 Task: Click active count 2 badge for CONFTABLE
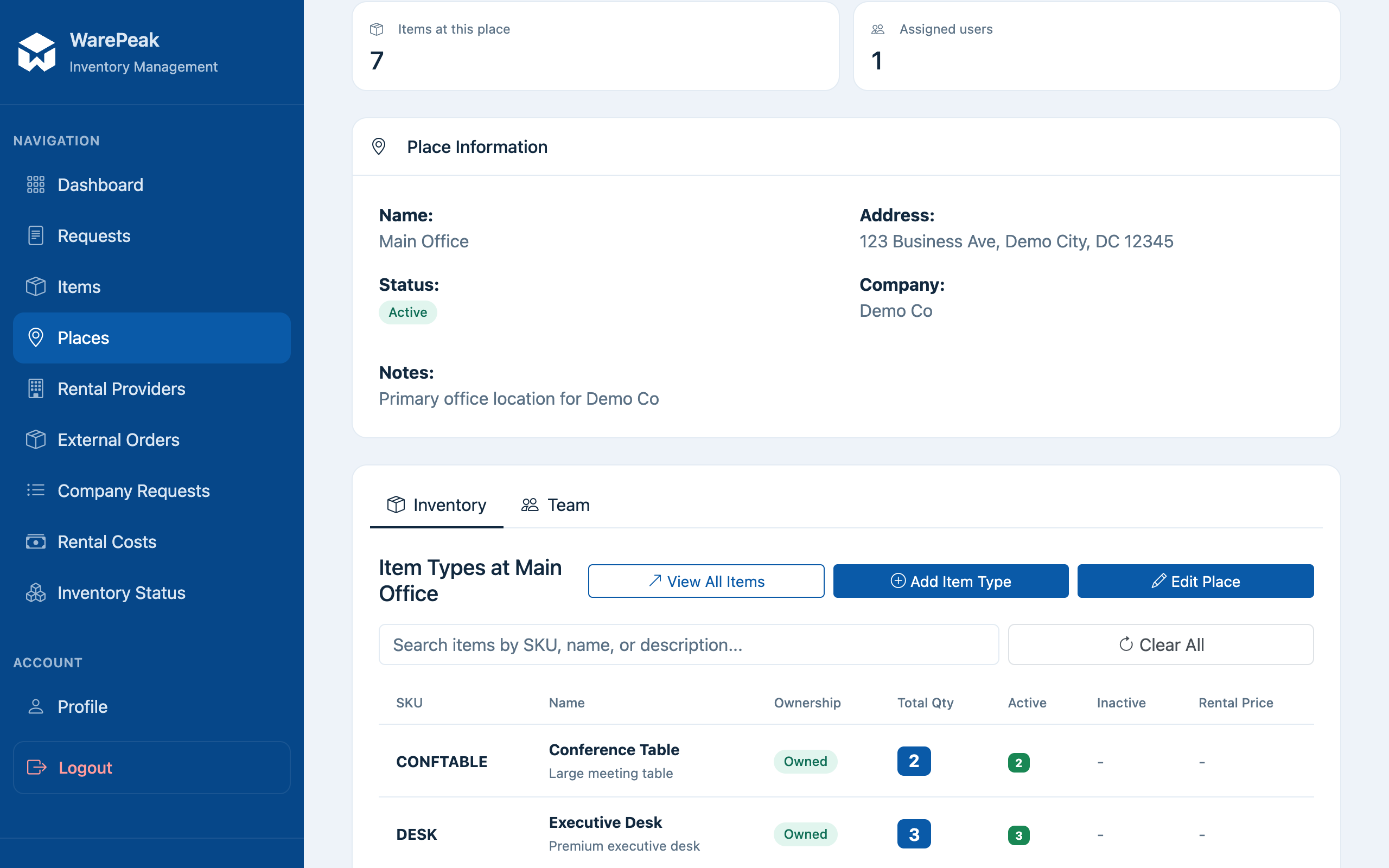click(x=1018, y=762)
